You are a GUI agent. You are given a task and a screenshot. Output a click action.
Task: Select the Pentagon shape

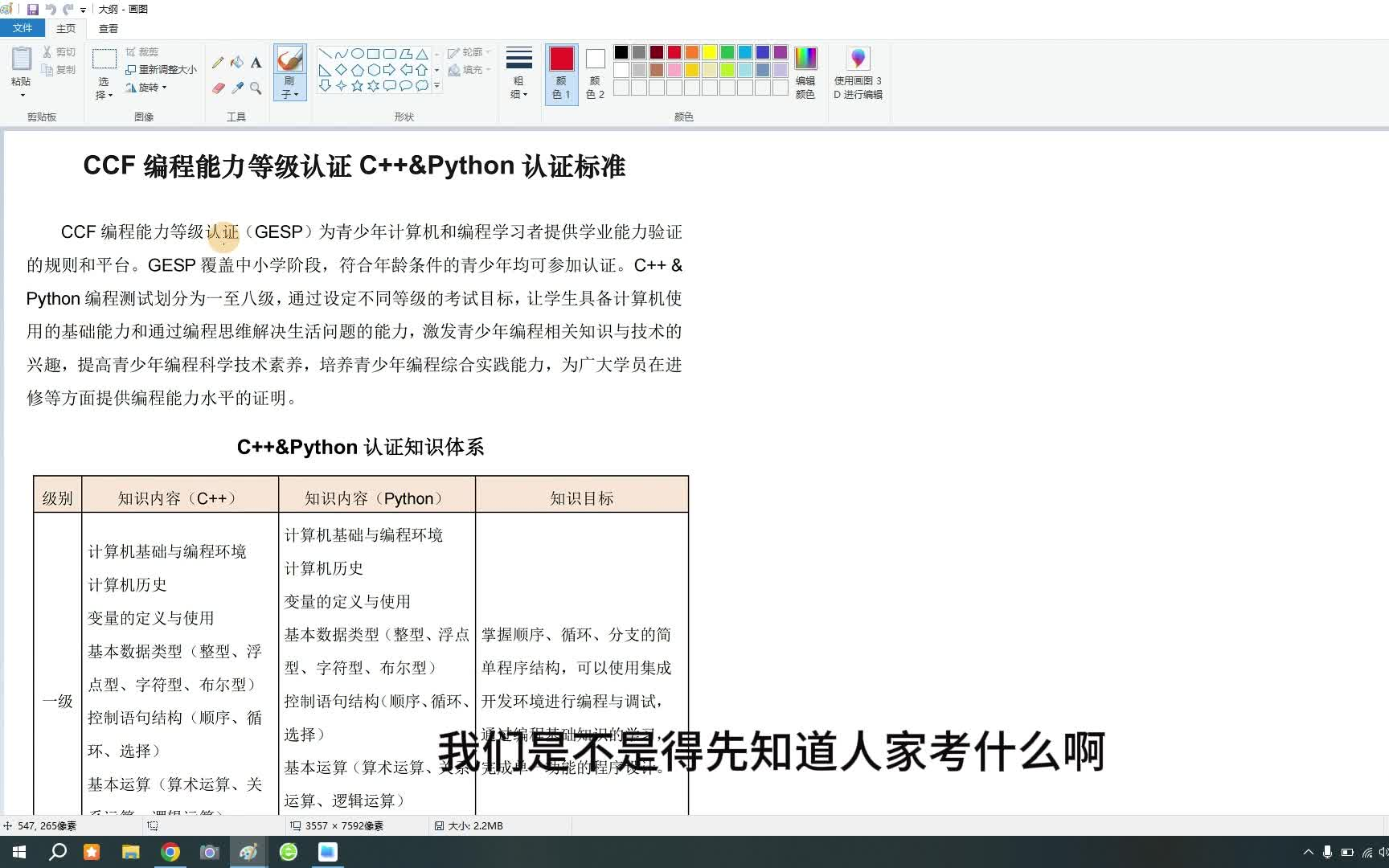tap(357, 70)
